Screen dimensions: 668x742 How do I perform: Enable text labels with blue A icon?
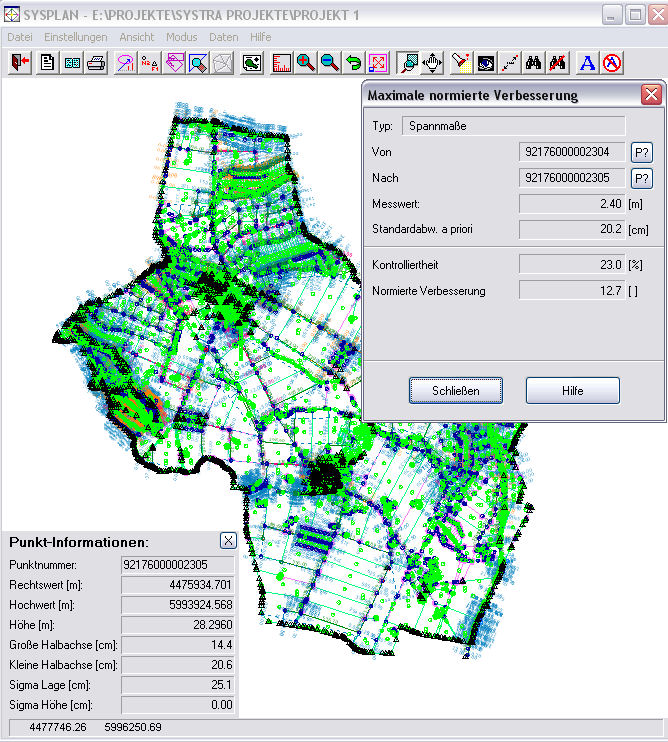click(x=588, y=63)
